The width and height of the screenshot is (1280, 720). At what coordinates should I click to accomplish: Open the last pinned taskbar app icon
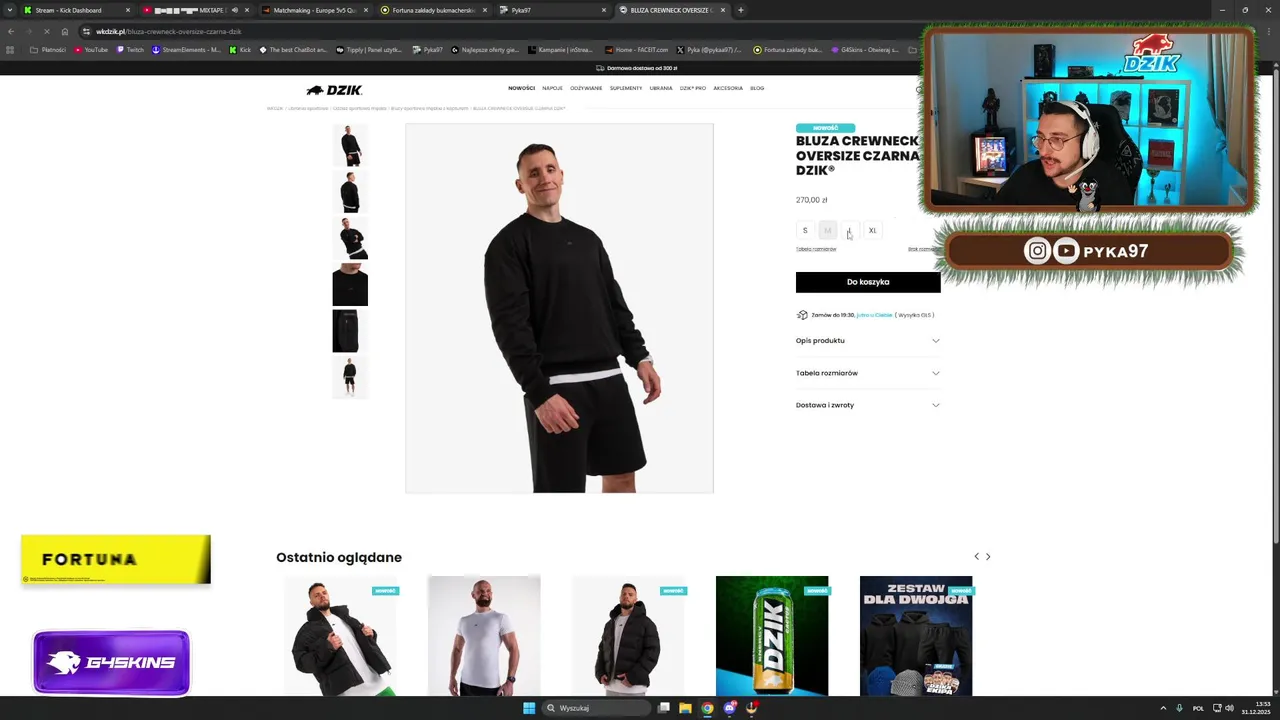(752, 708)
